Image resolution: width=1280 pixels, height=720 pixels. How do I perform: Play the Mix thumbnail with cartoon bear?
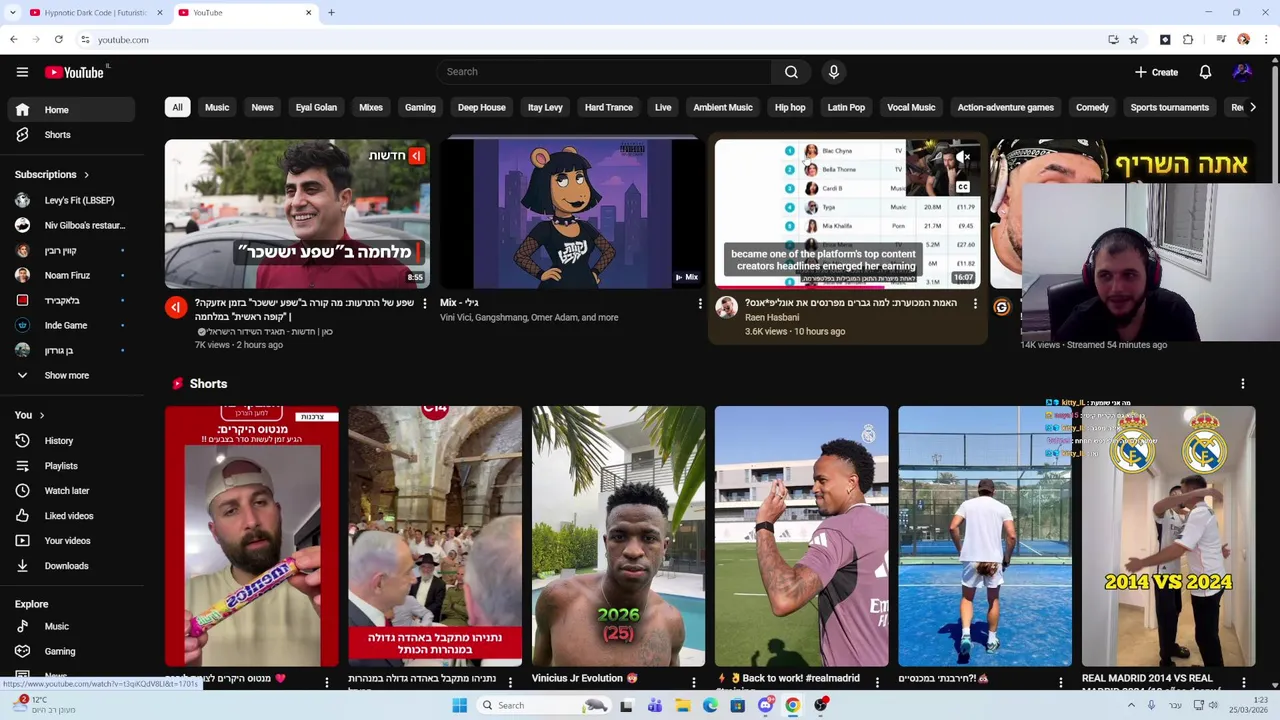point(572,213)
